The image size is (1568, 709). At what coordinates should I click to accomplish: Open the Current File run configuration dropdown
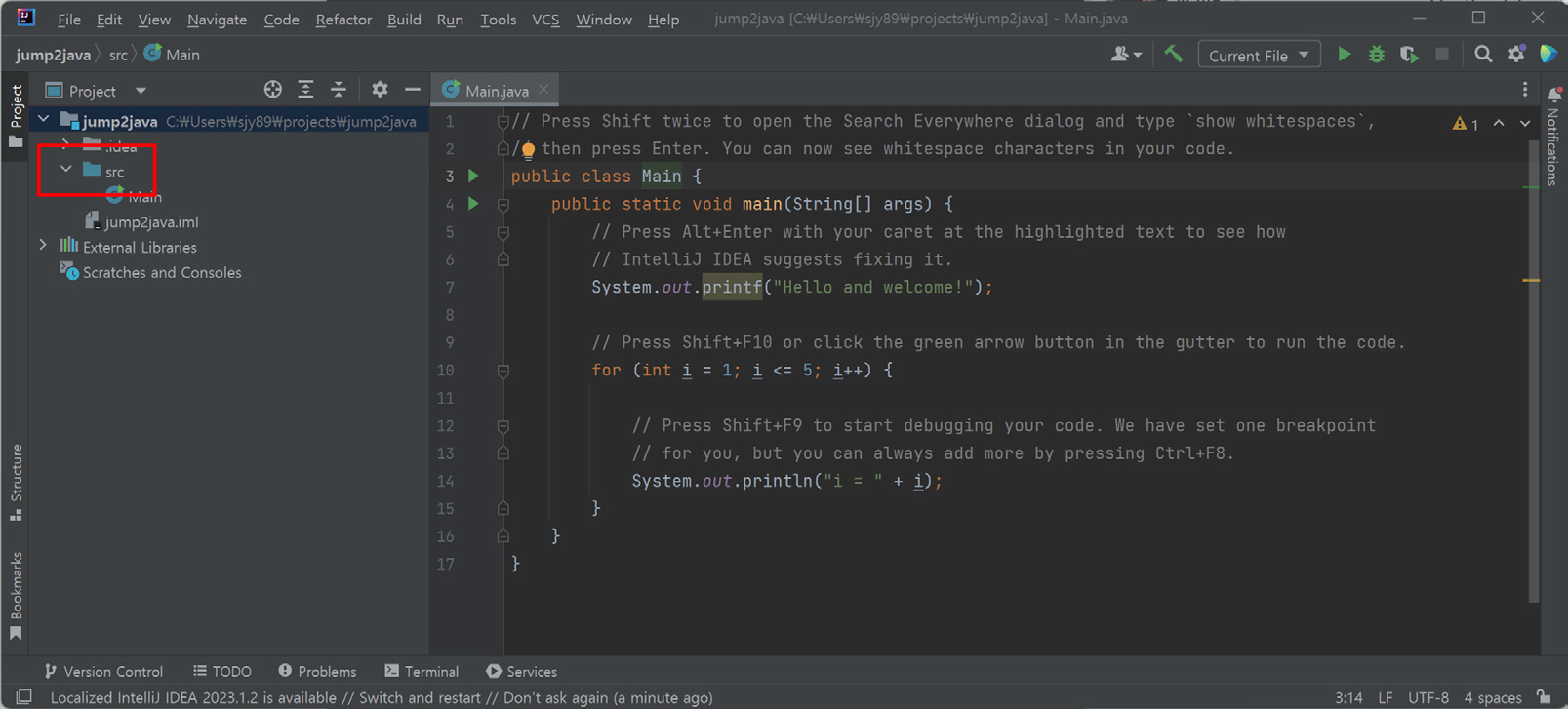pos(1259,56)
